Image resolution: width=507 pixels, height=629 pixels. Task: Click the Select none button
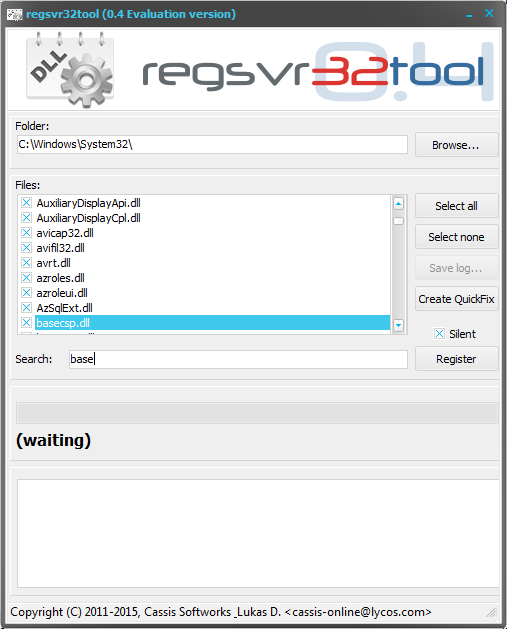456,237
